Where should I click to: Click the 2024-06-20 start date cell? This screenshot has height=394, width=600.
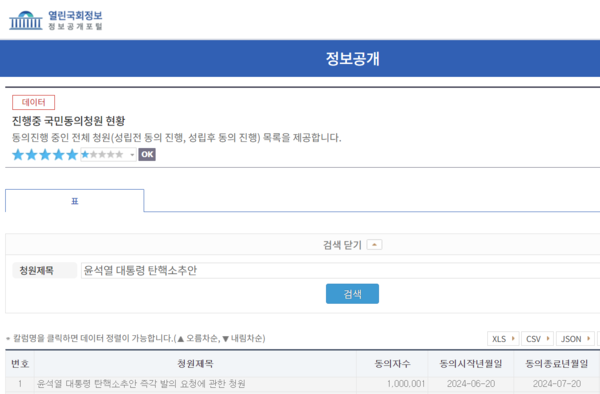tap(471, 384)
